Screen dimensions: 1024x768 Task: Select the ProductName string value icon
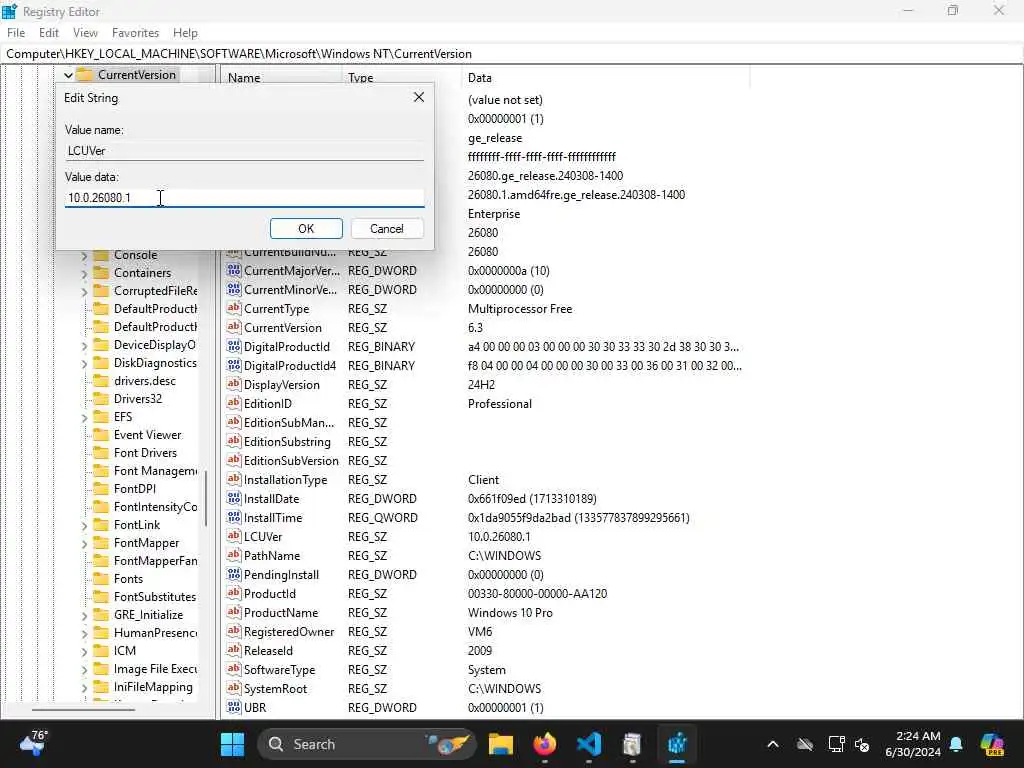[234, 612]
